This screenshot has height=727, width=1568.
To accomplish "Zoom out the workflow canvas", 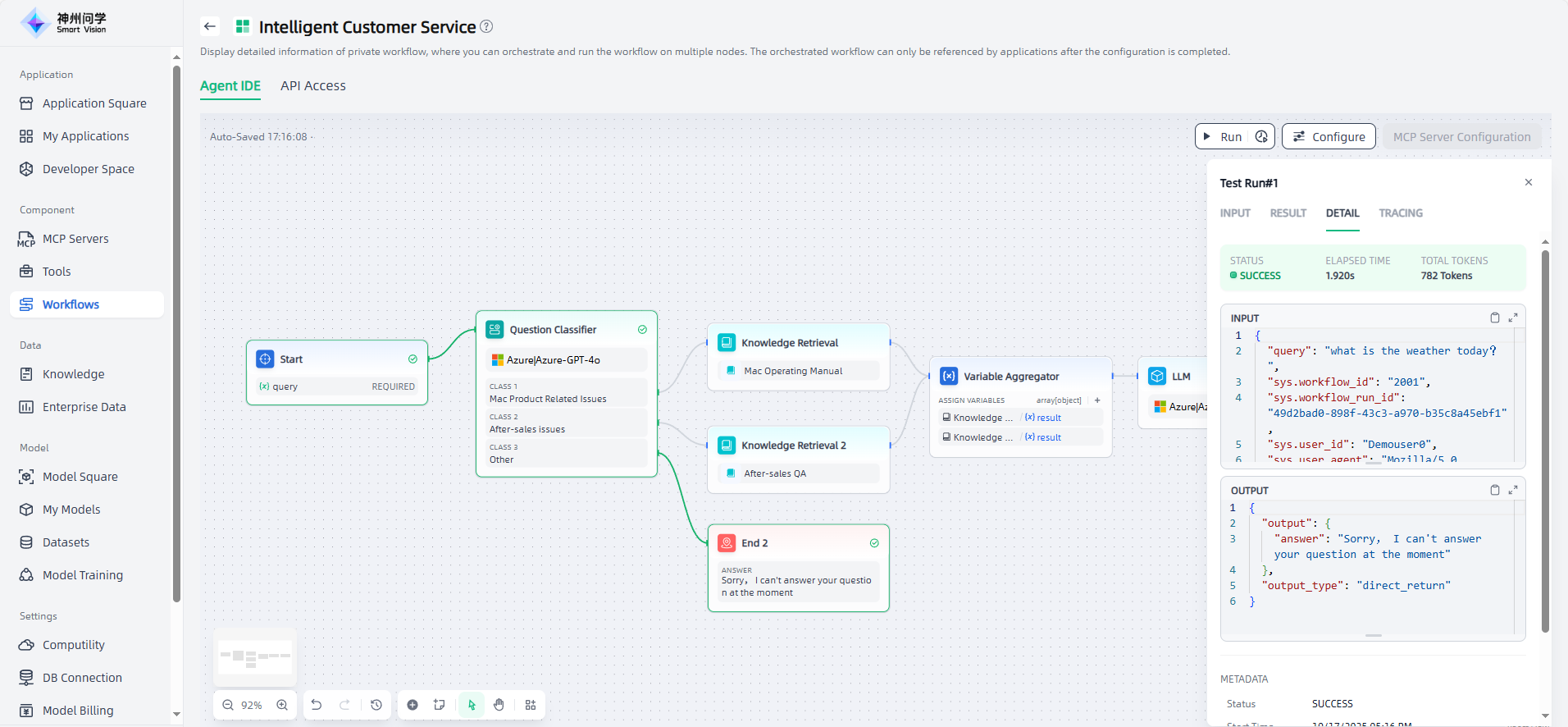I will coord(228,705).
